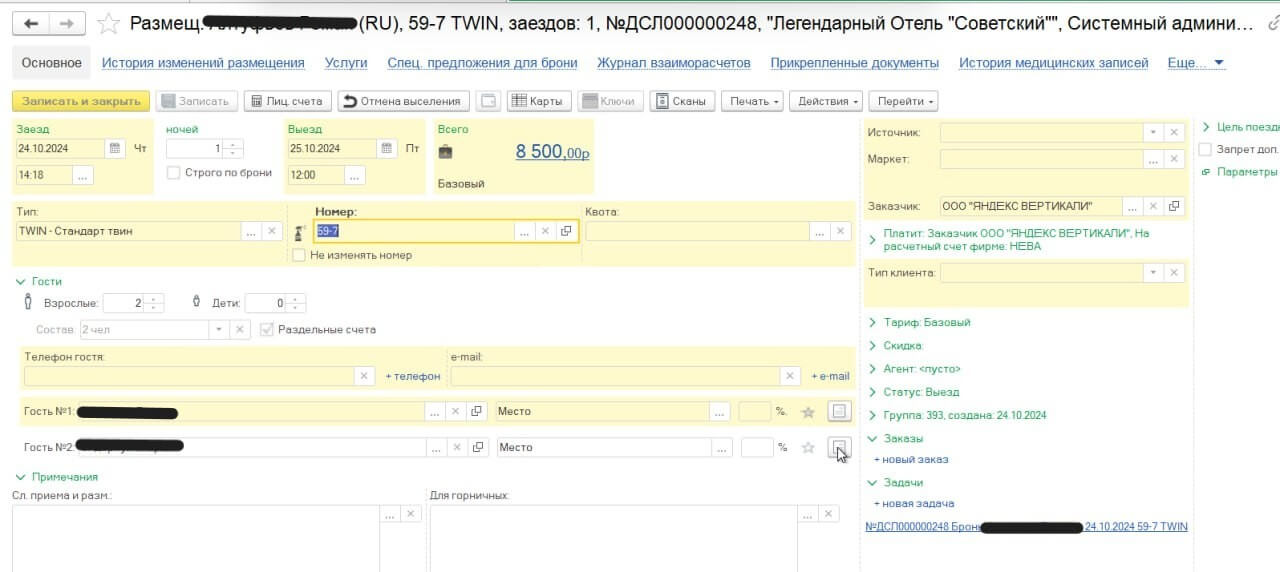This screenshot has height=572, width=1280.
Task: Collapse the Гости section
Action: pyautogui.click(x=22, y=282)
